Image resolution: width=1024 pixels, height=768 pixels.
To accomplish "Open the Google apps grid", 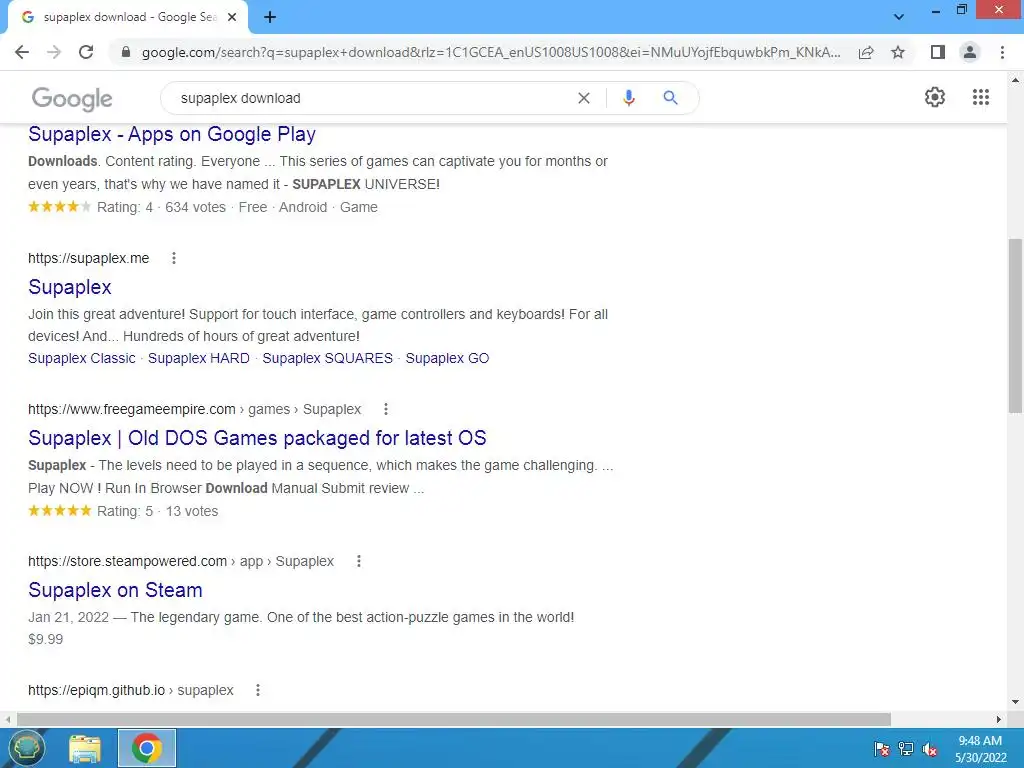I will (980, 97).
